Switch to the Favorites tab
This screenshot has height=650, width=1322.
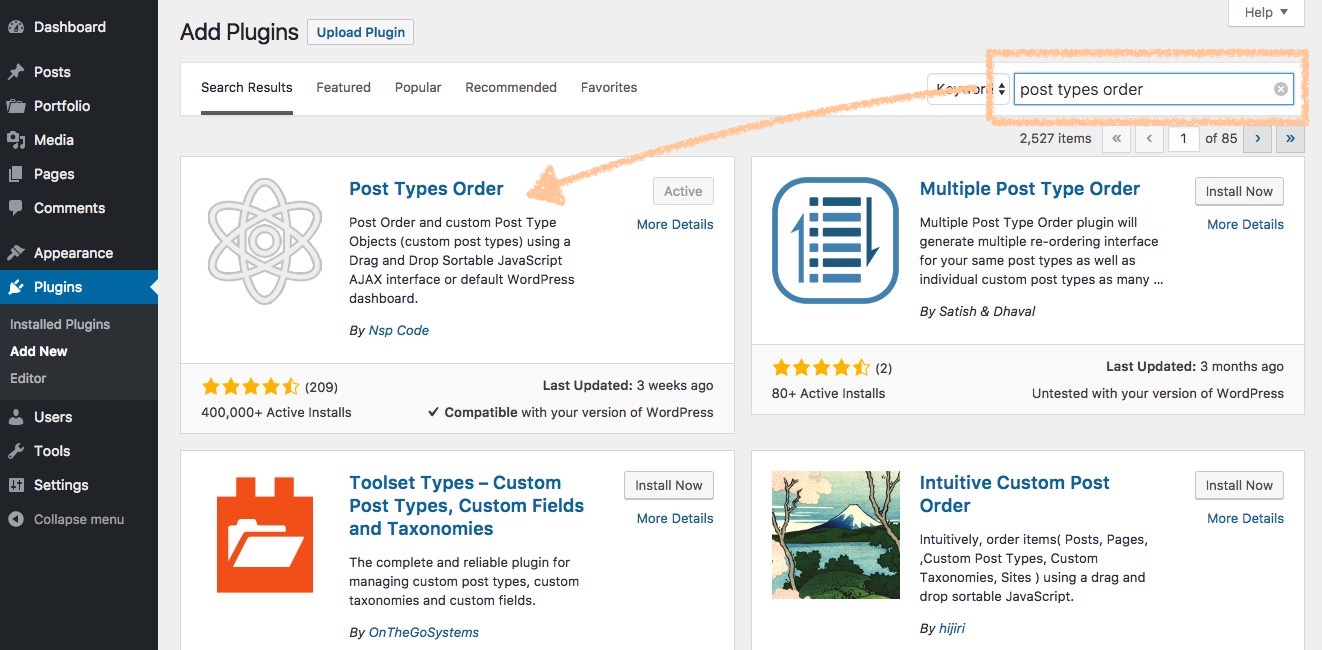tap(609, 88)
